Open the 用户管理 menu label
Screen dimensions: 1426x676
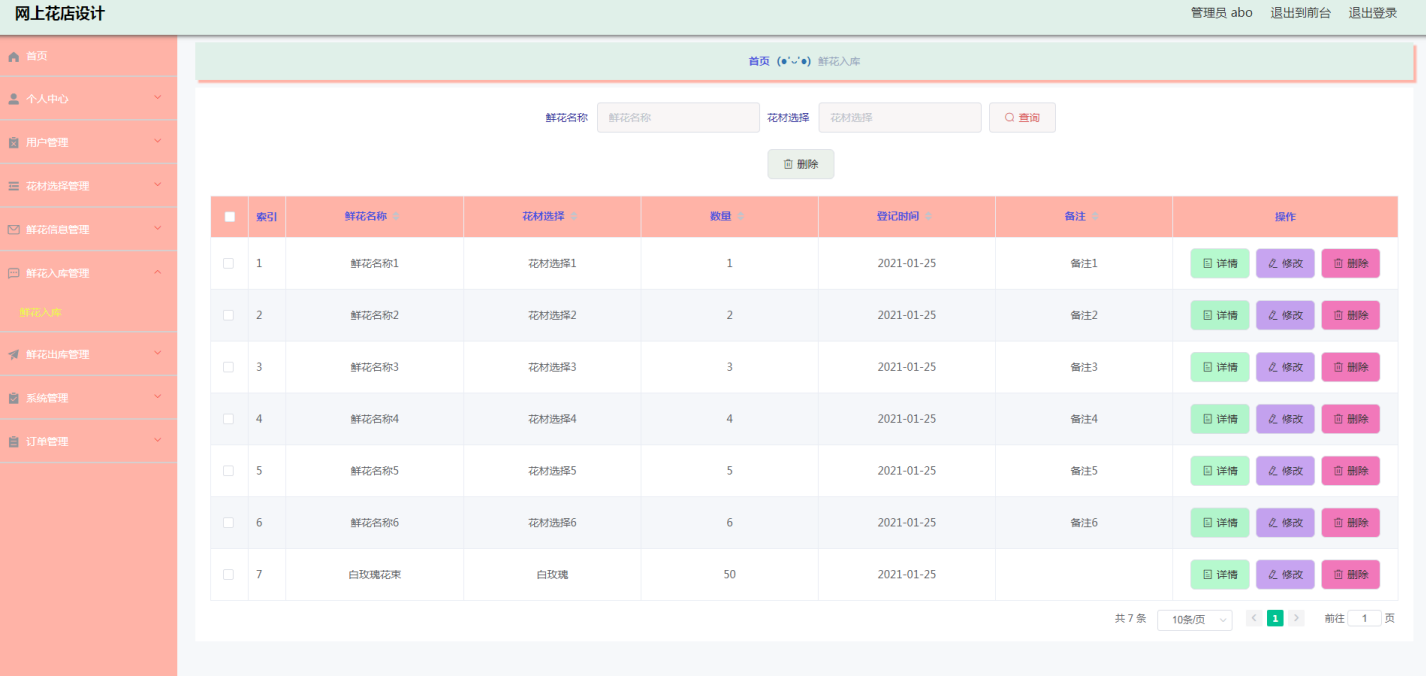coord(47,143)
